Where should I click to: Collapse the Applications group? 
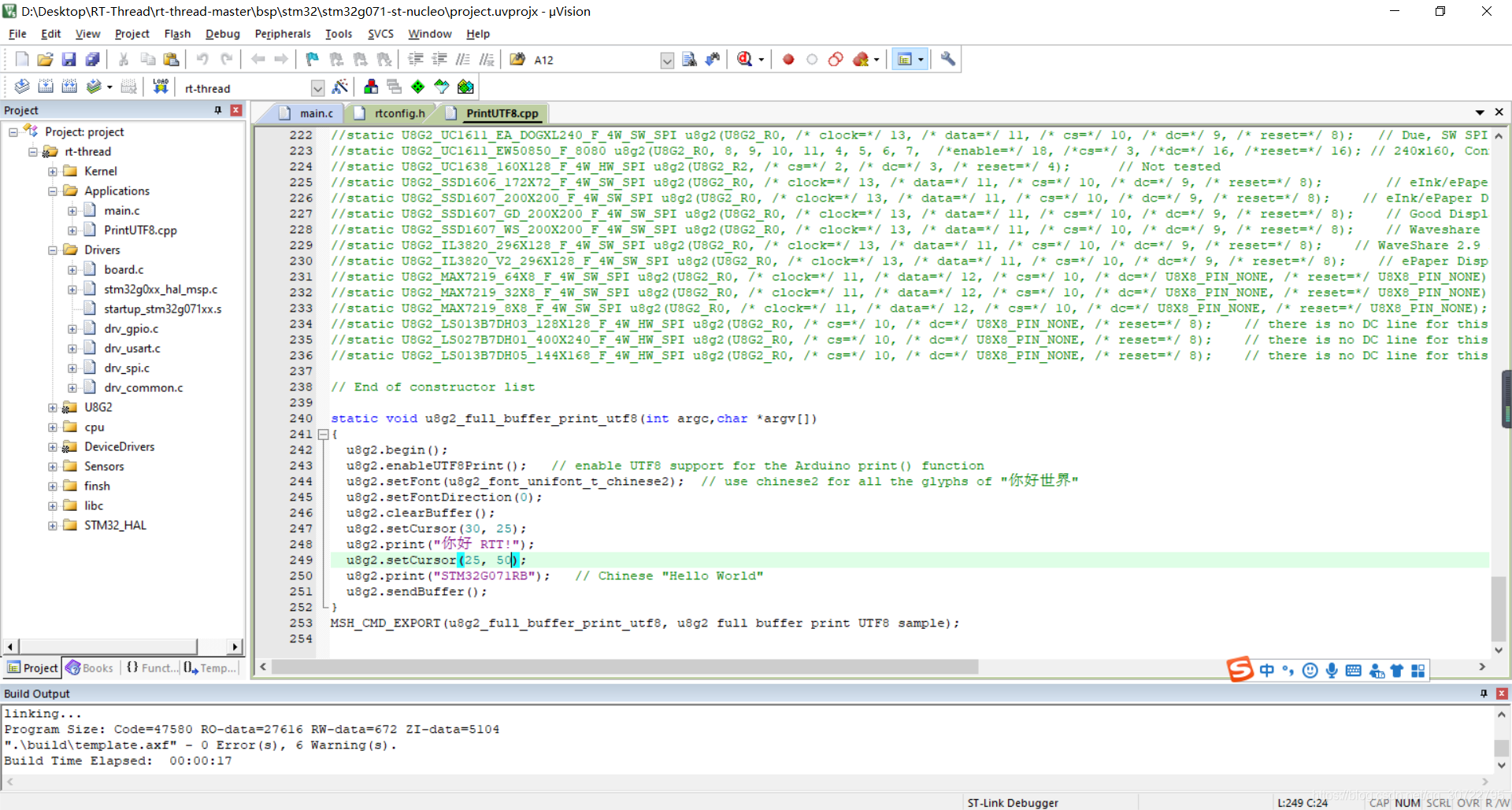point(53,191)
